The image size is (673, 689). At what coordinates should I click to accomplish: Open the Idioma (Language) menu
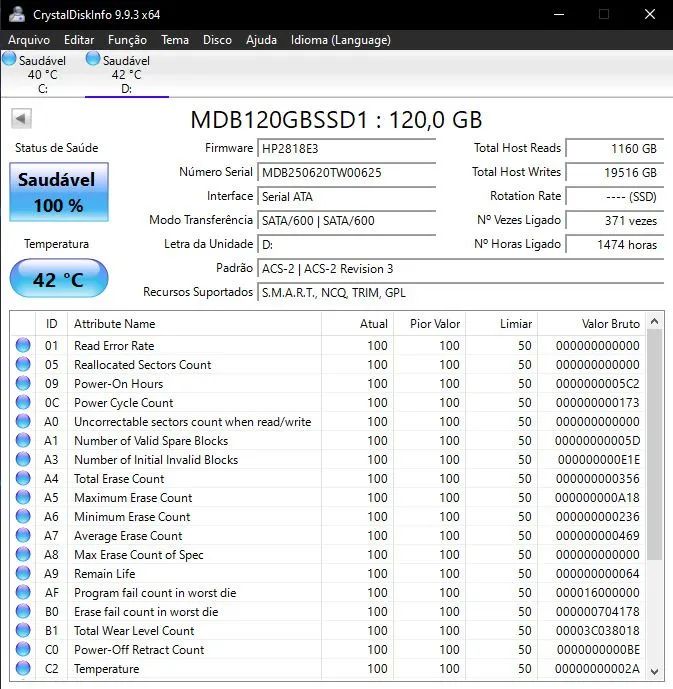point(340,40)
